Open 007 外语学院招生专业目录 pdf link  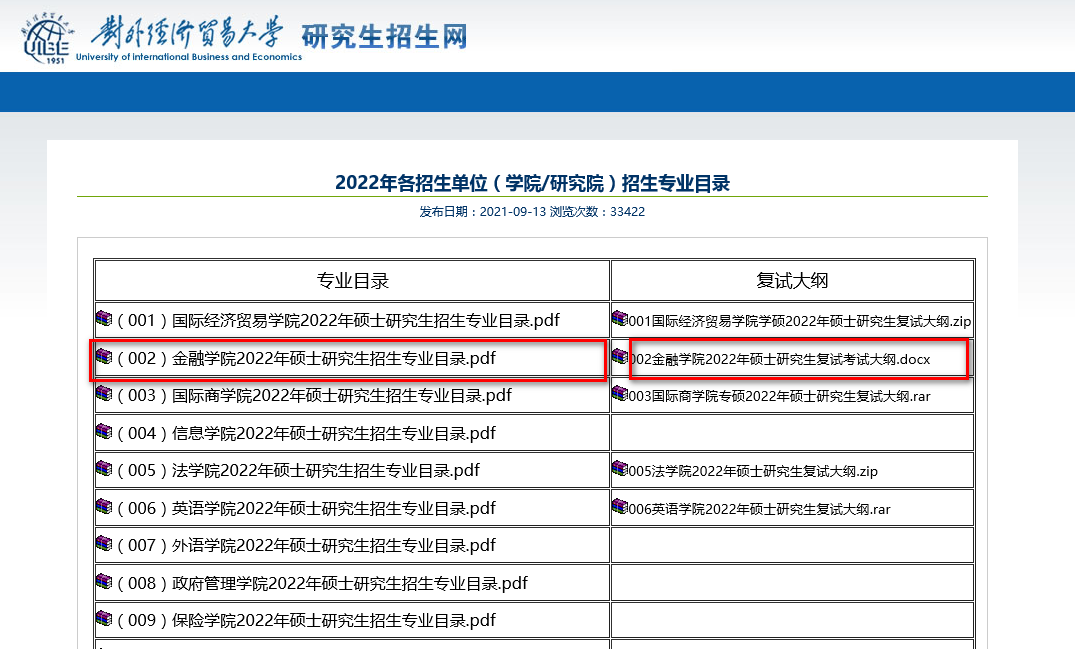point(306,546)
